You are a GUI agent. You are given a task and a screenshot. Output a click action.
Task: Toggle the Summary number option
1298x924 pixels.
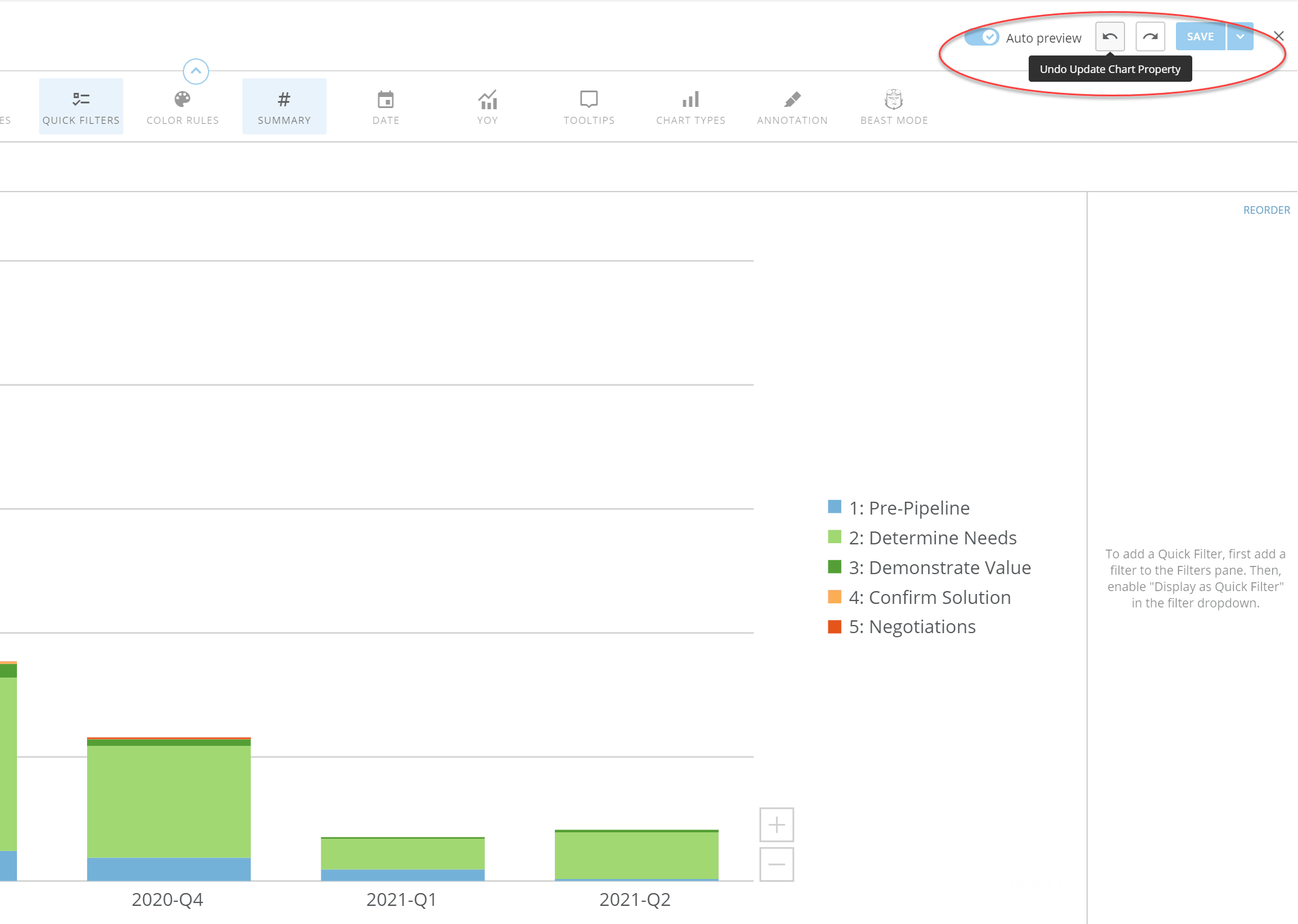click(284, 106)
